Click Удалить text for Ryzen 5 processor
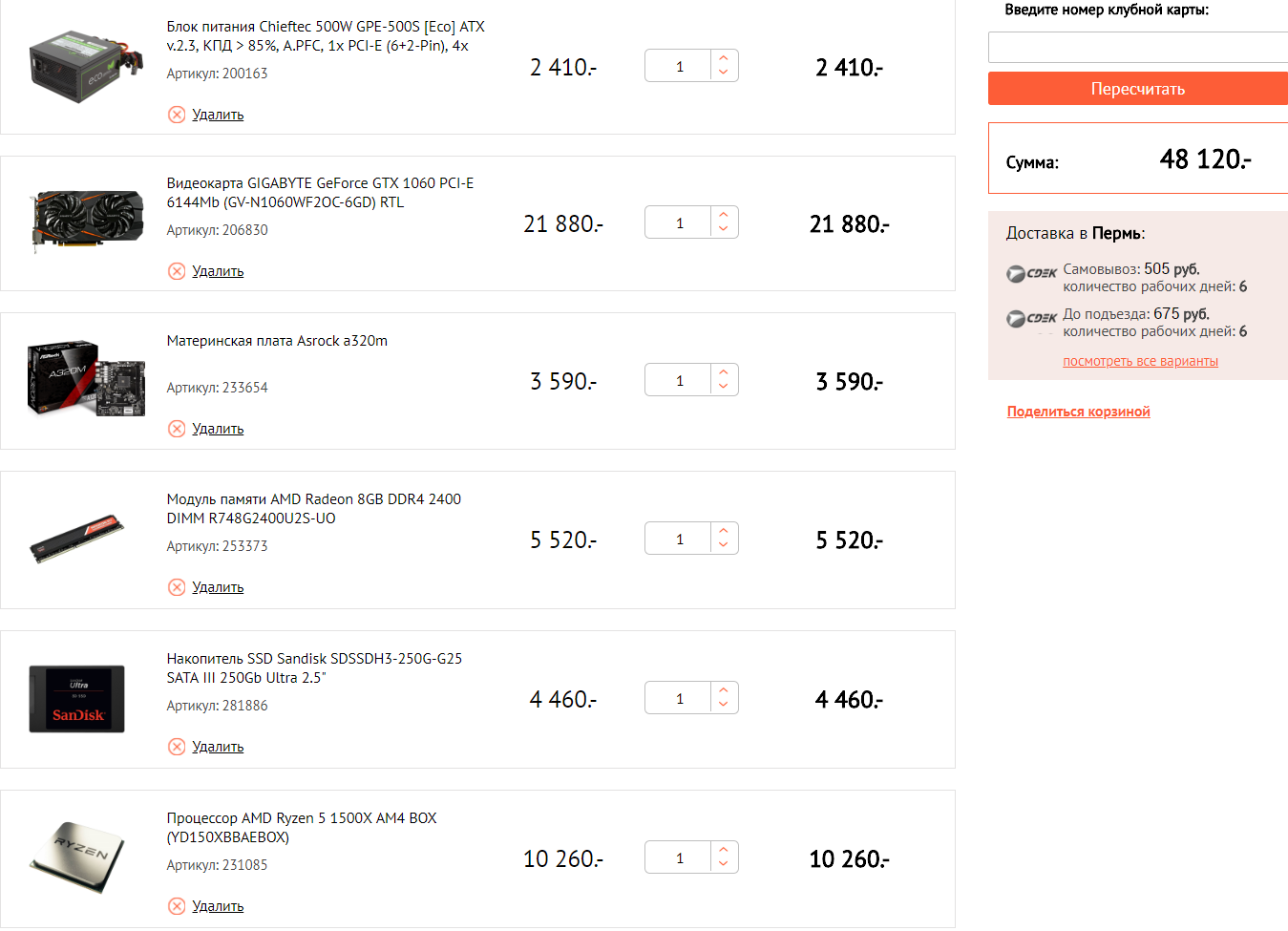1288x931 pixels. 218,906
